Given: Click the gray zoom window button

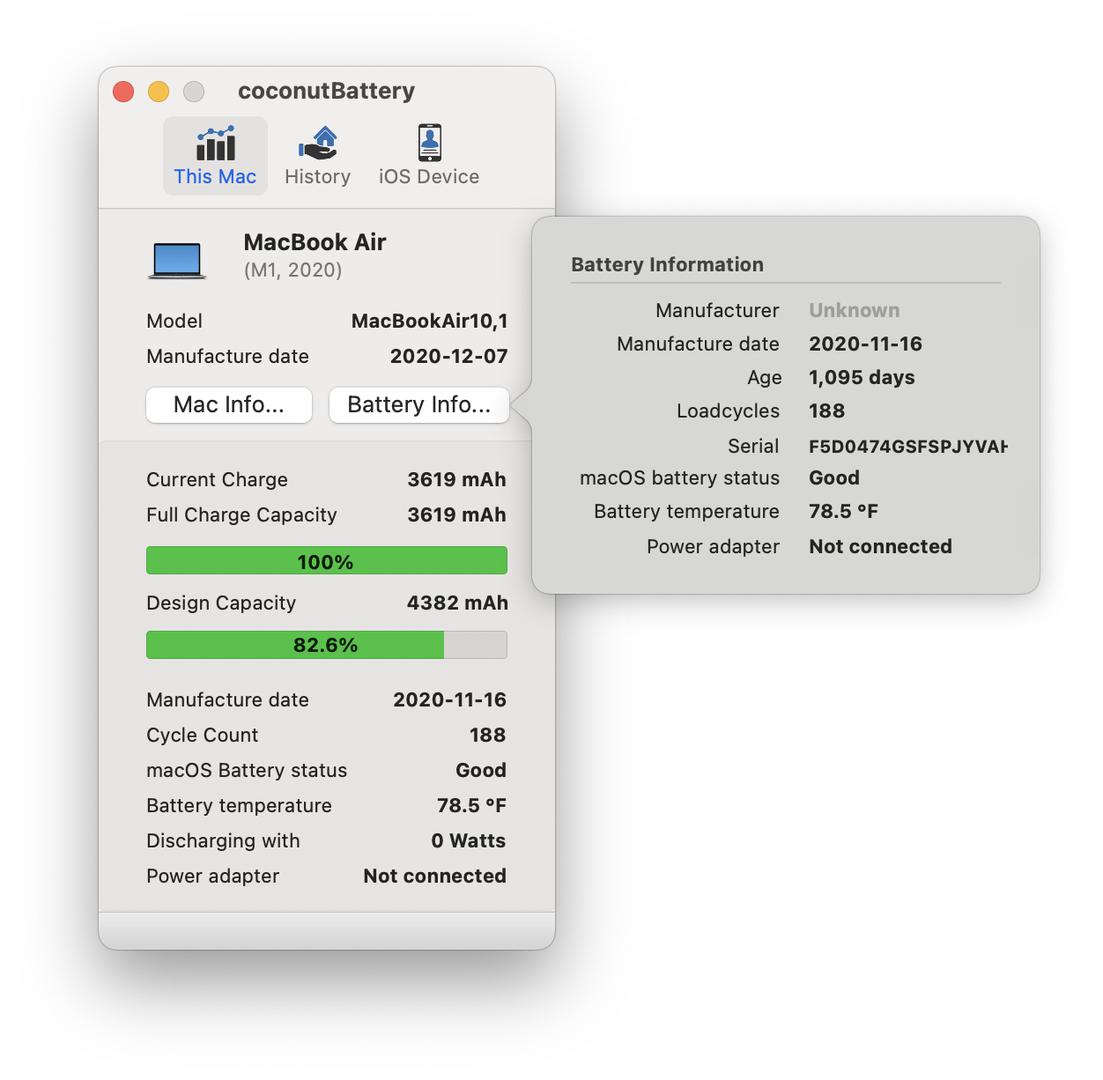Looking at the screenshot, I should tap(193, 91).
